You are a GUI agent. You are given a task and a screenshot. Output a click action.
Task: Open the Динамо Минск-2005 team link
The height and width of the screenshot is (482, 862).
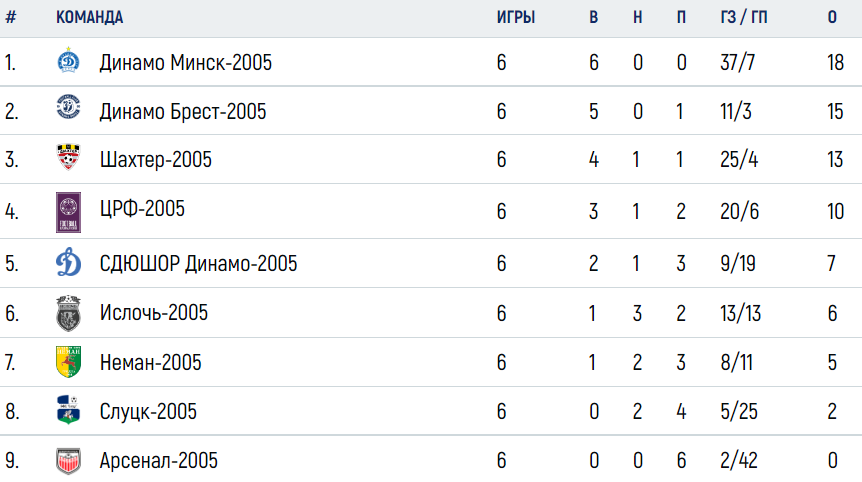186,63
